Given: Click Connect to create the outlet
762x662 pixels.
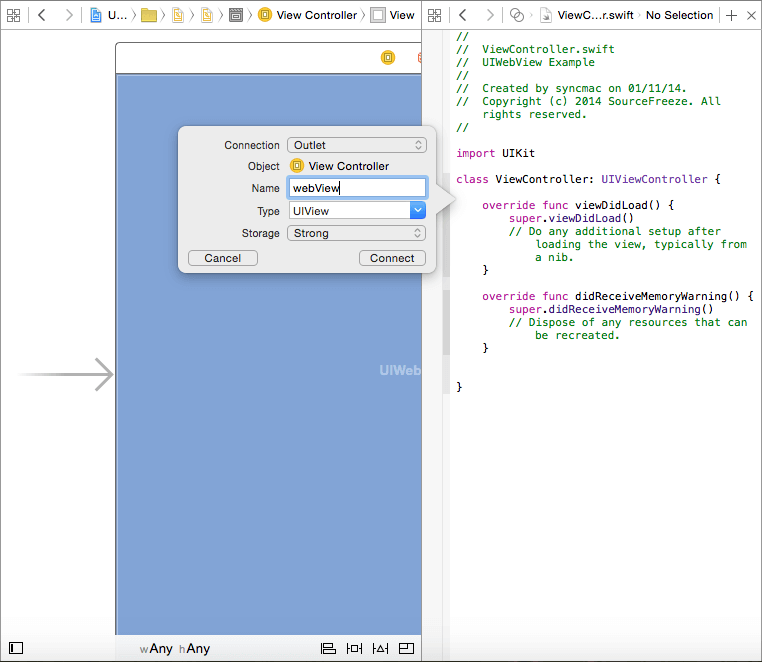Looking at the screenshot, I should pos(392,258).
